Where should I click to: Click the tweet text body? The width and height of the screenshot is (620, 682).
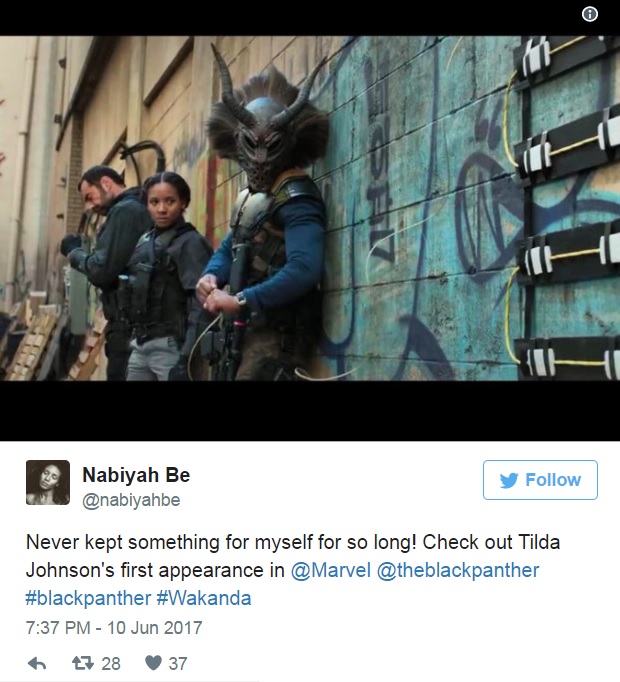click(292, 570)
